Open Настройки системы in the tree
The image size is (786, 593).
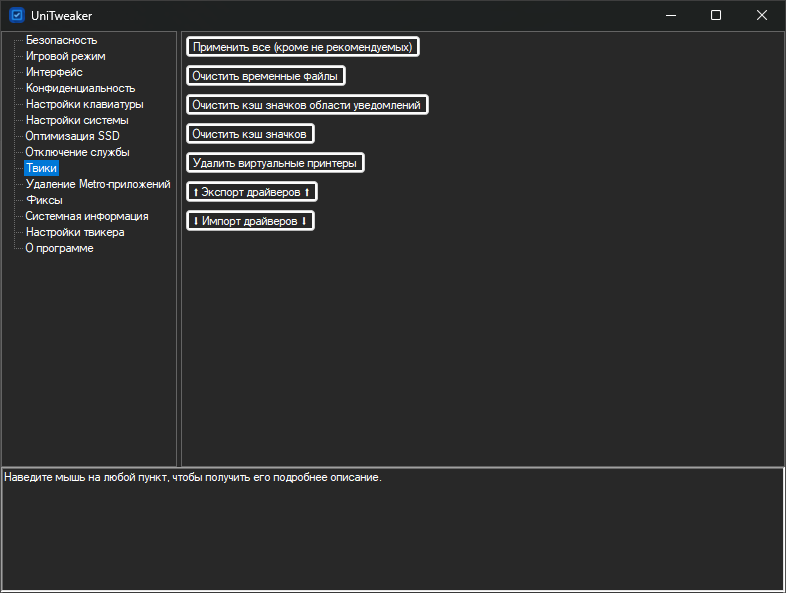point(77,120)
